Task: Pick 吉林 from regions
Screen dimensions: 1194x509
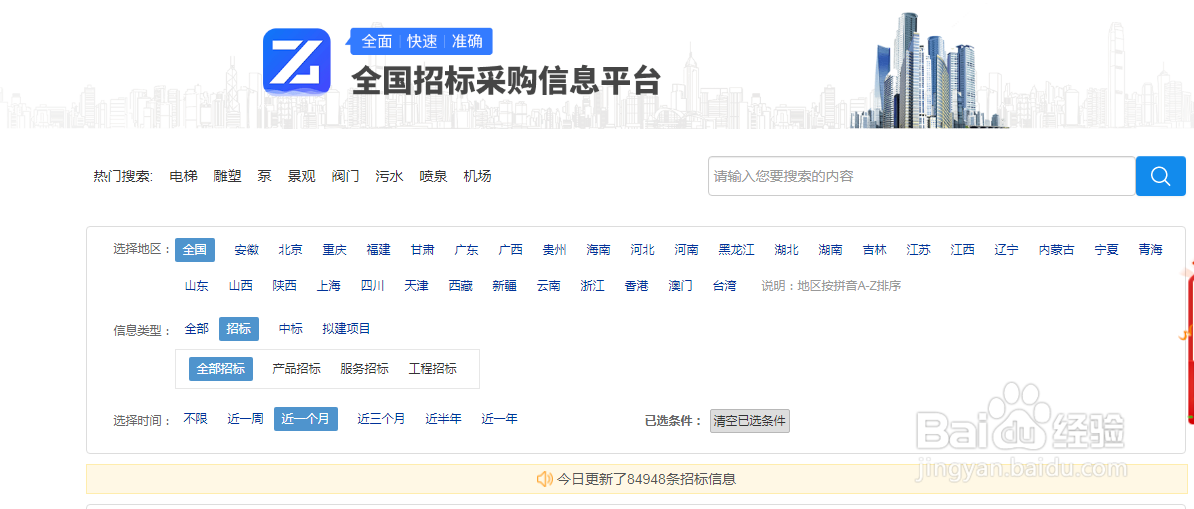Action: pyautogui.click(x=875, y=250)
